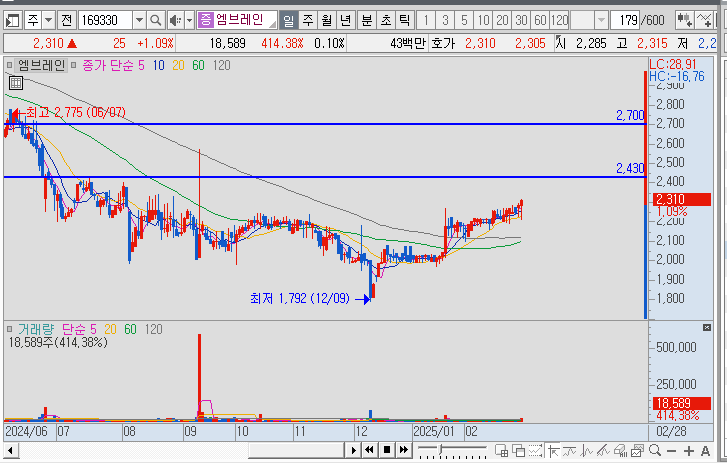Click the chart save image icon
727x463 pixels.
pos(638,450)
